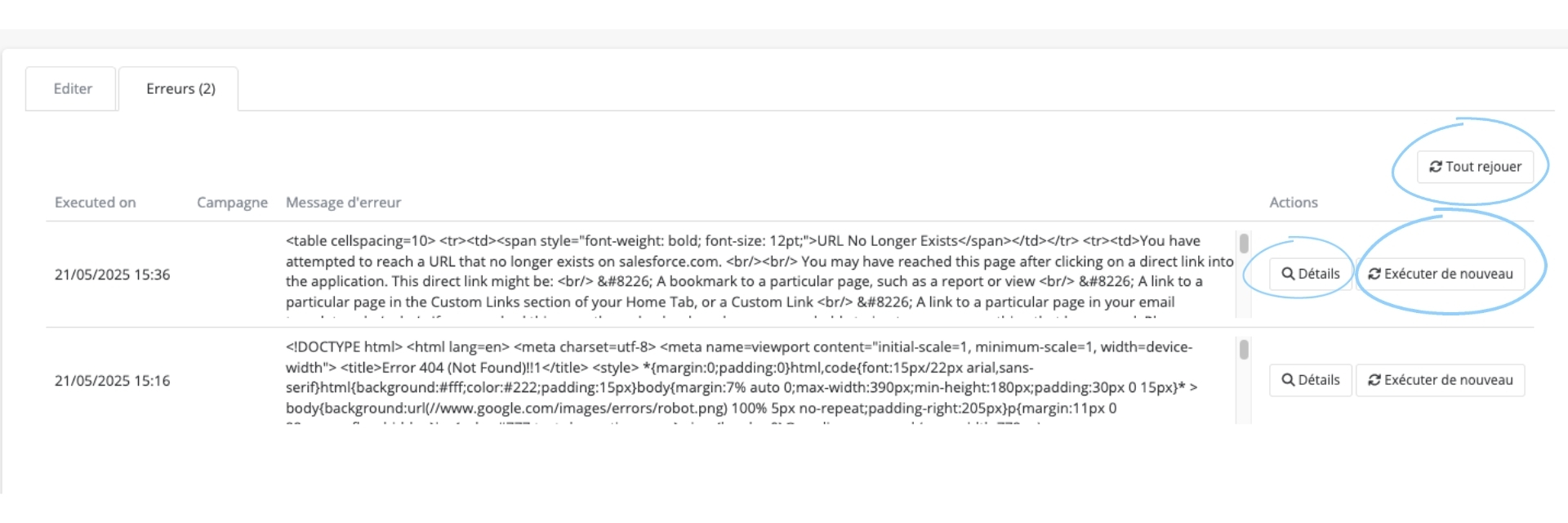Click refresh icon on second Exécuter de nouveau
This screenshot has height=523, width=1568.
[1374, 380]
